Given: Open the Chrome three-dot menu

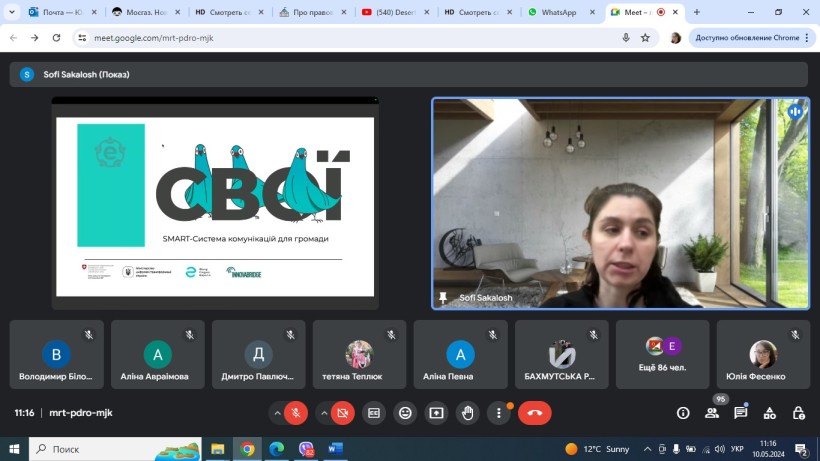Looking at the screenshot, I should 807,38.
